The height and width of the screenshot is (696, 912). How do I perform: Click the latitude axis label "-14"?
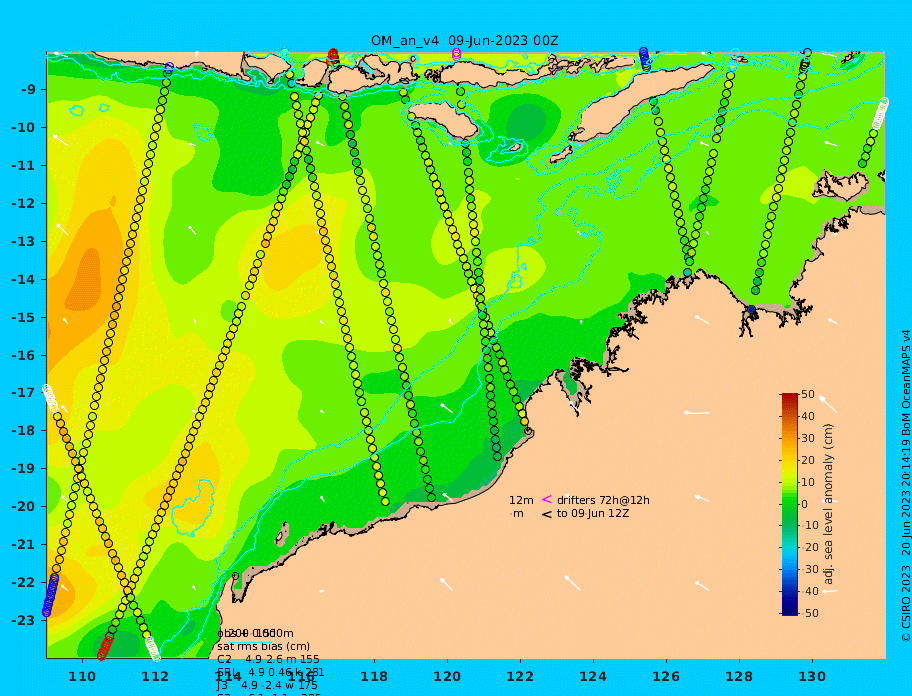23,280
